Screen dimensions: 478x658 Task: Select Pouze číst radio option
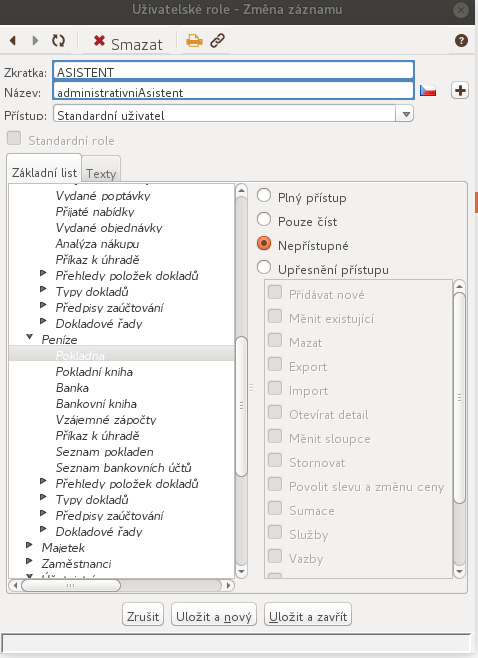pyautogui.click(x=264, y=219)
